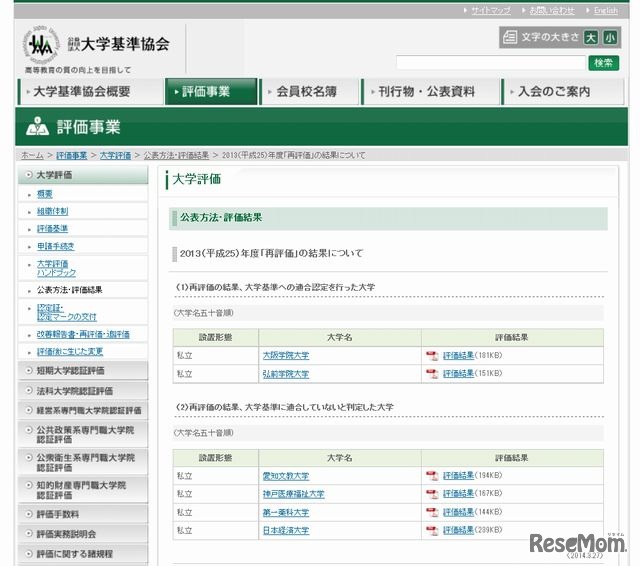Open 組織体制 sidebar link
The image size is (640, 566).
point(52,211)
